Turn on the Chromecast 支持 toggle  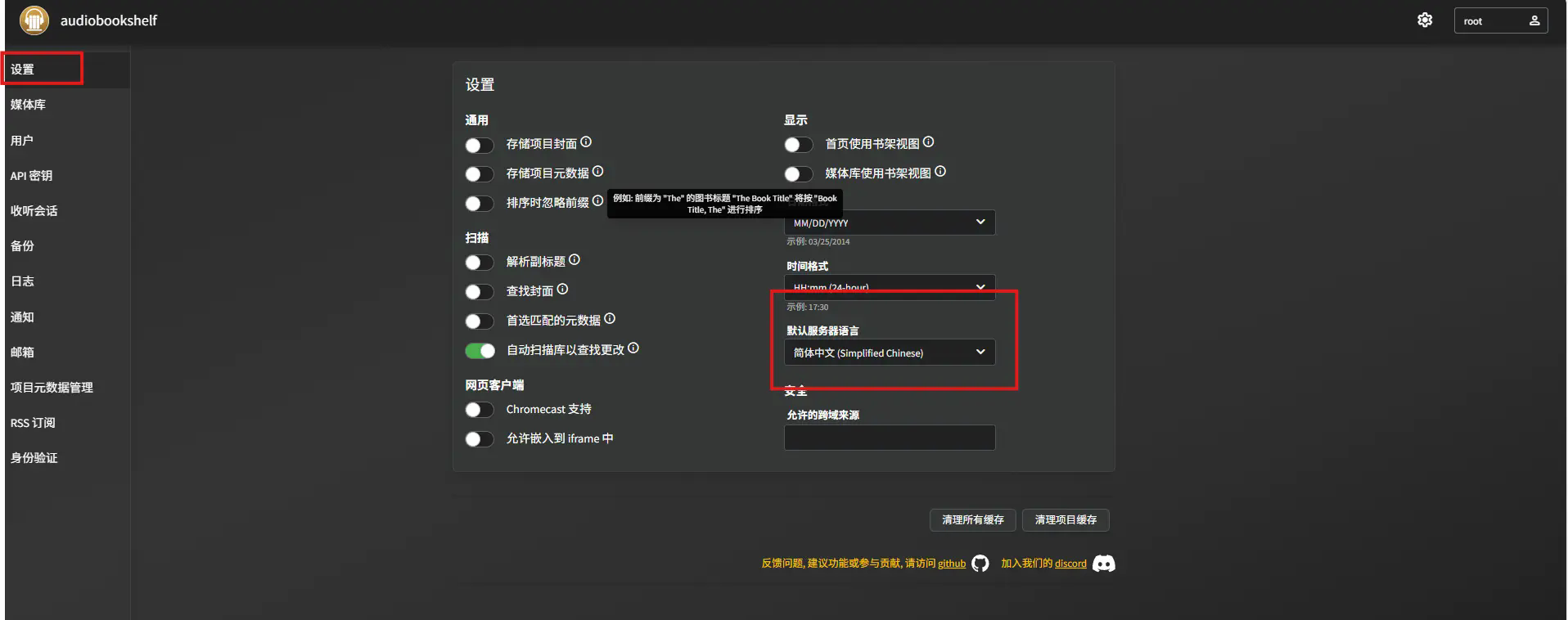(x=480, y=410)
